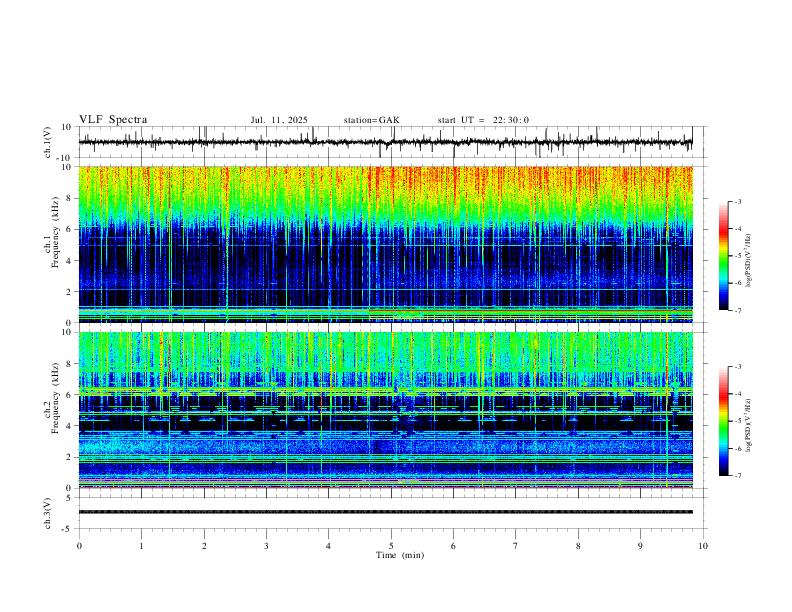Click the ch.1 spectrogram panel
792x612 pixels.
(385, 244)
